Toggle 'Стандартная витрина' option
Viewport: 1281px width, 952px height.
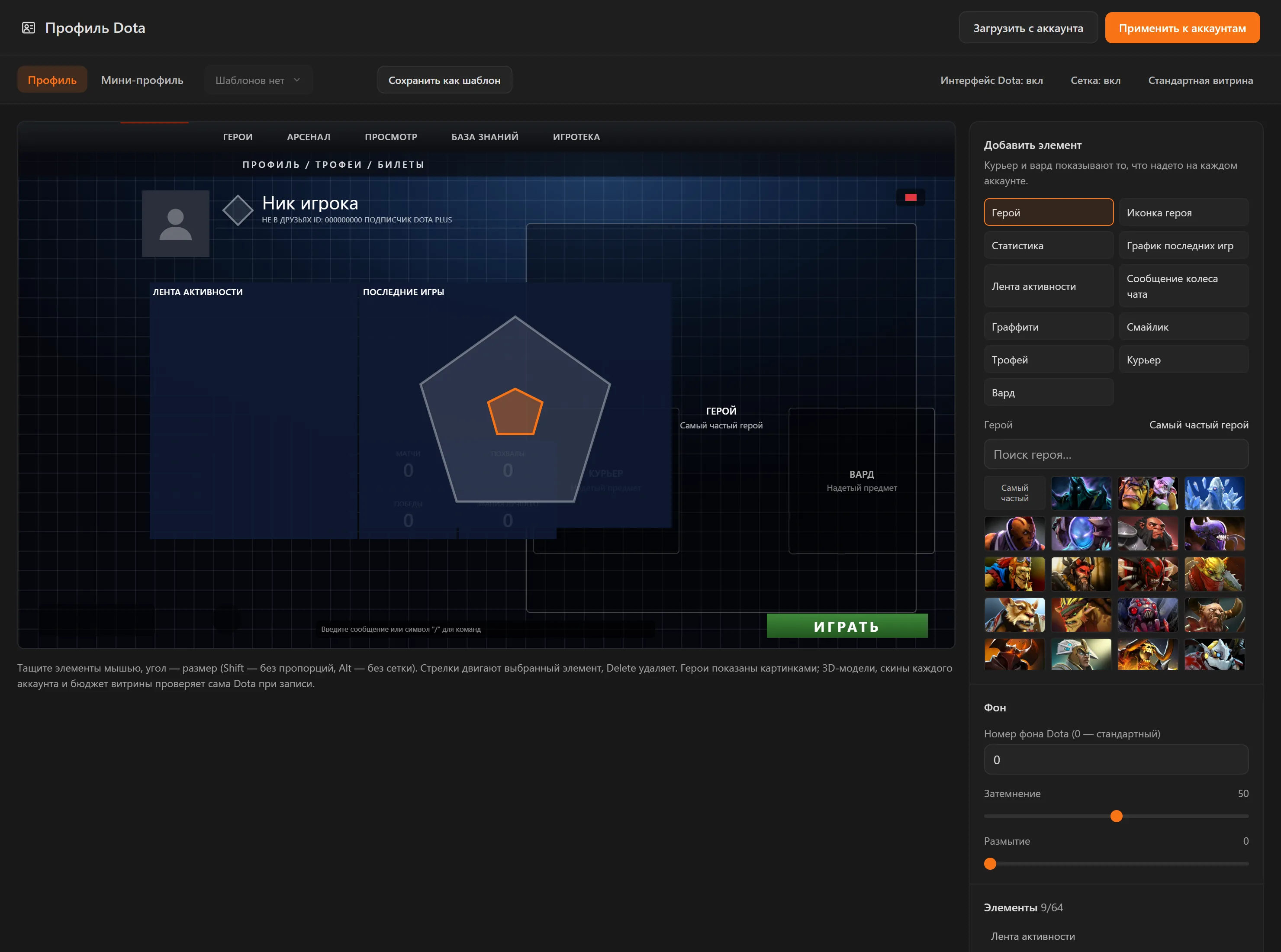1201,80
